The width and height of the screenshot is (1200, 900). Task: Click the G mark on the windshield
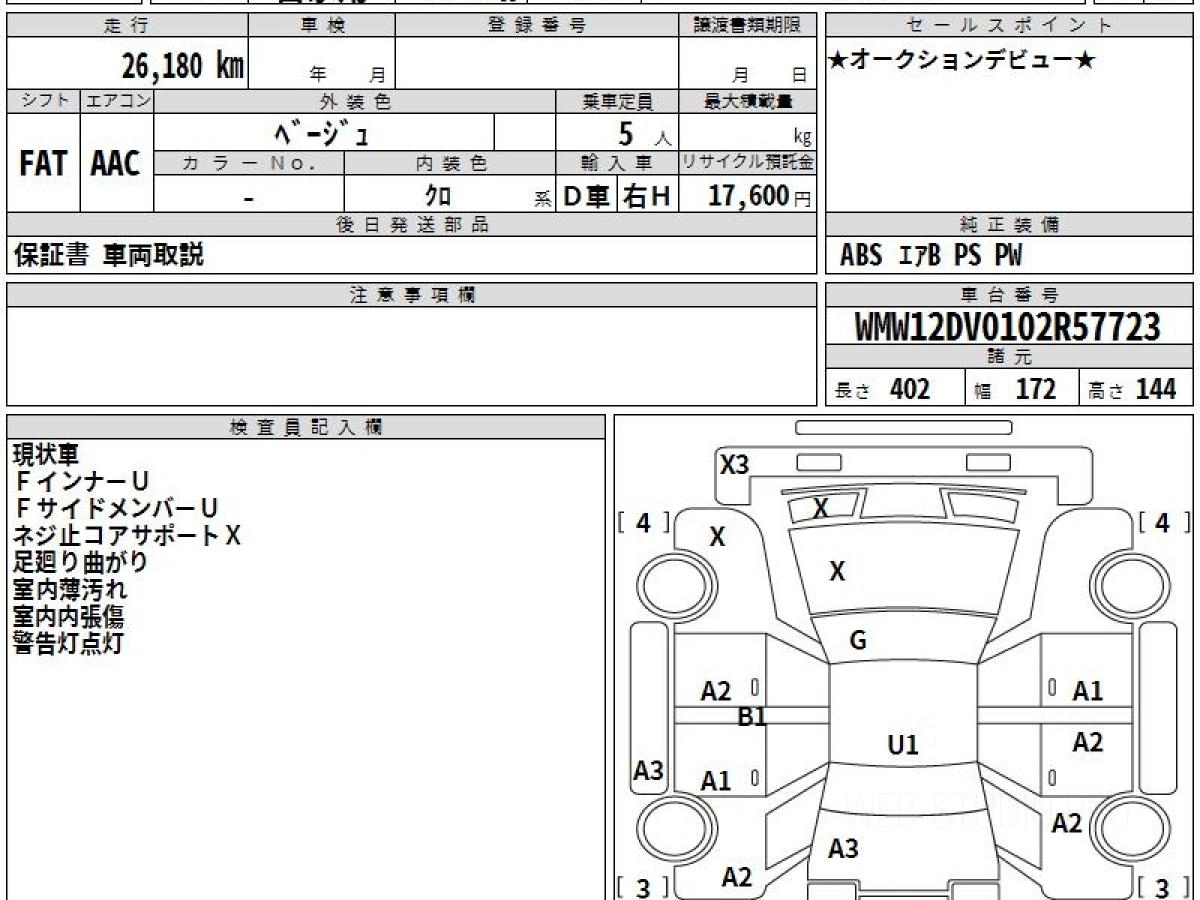click(857, 642)
